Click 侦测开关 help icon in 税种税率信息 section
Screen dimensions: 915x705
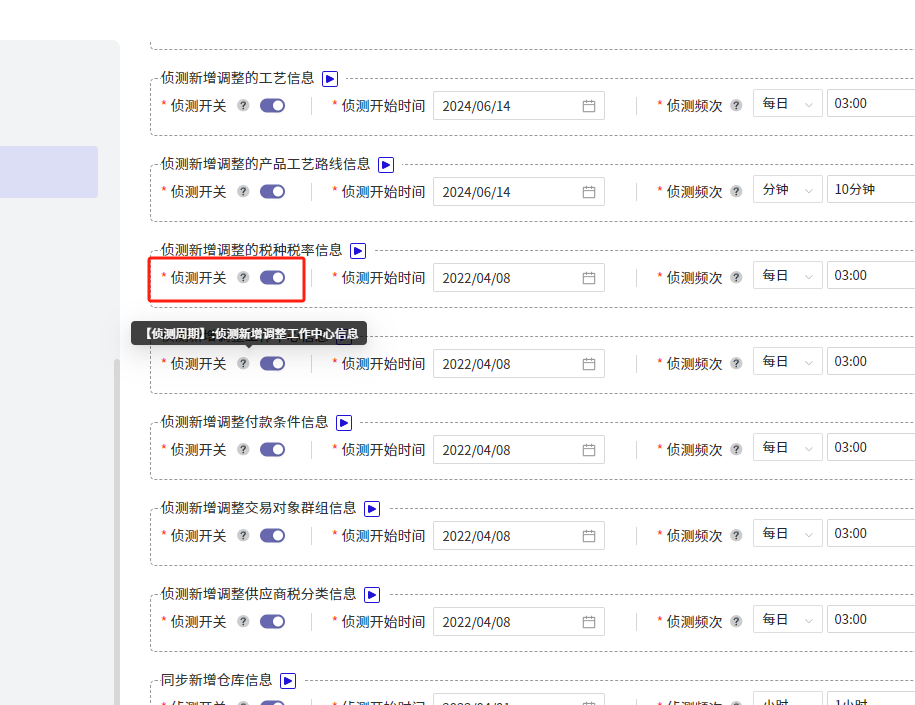click(x=243, y=278)
